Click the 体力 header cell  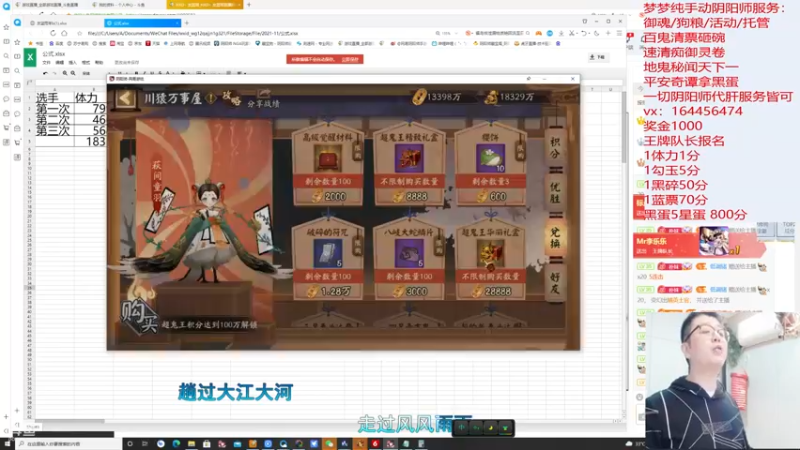(x=90, y=97)
